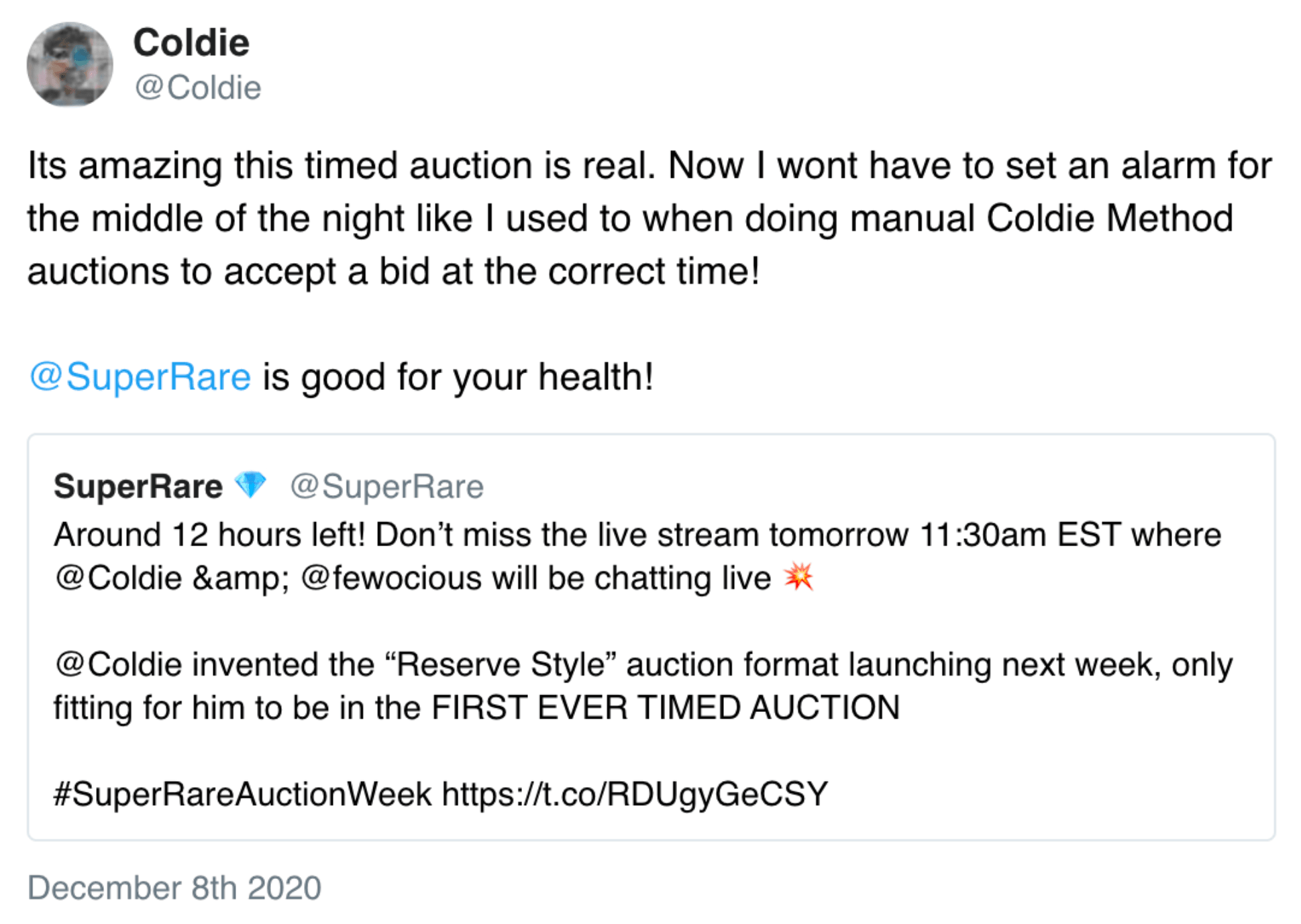
Task: Click @Coldie mention before &amp; in quote
Action: [118, 578]
